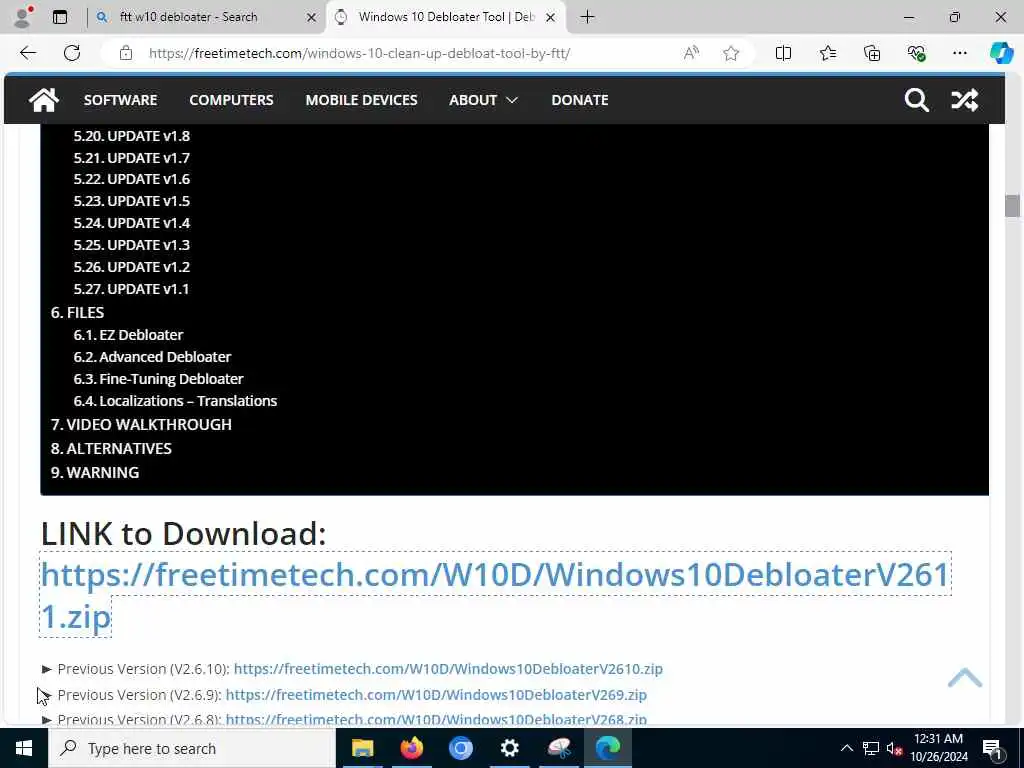This screenshot has height=768, width=1024.
Task: Jump to 6.1. EZ Debloater section
Action: point(129,335)
